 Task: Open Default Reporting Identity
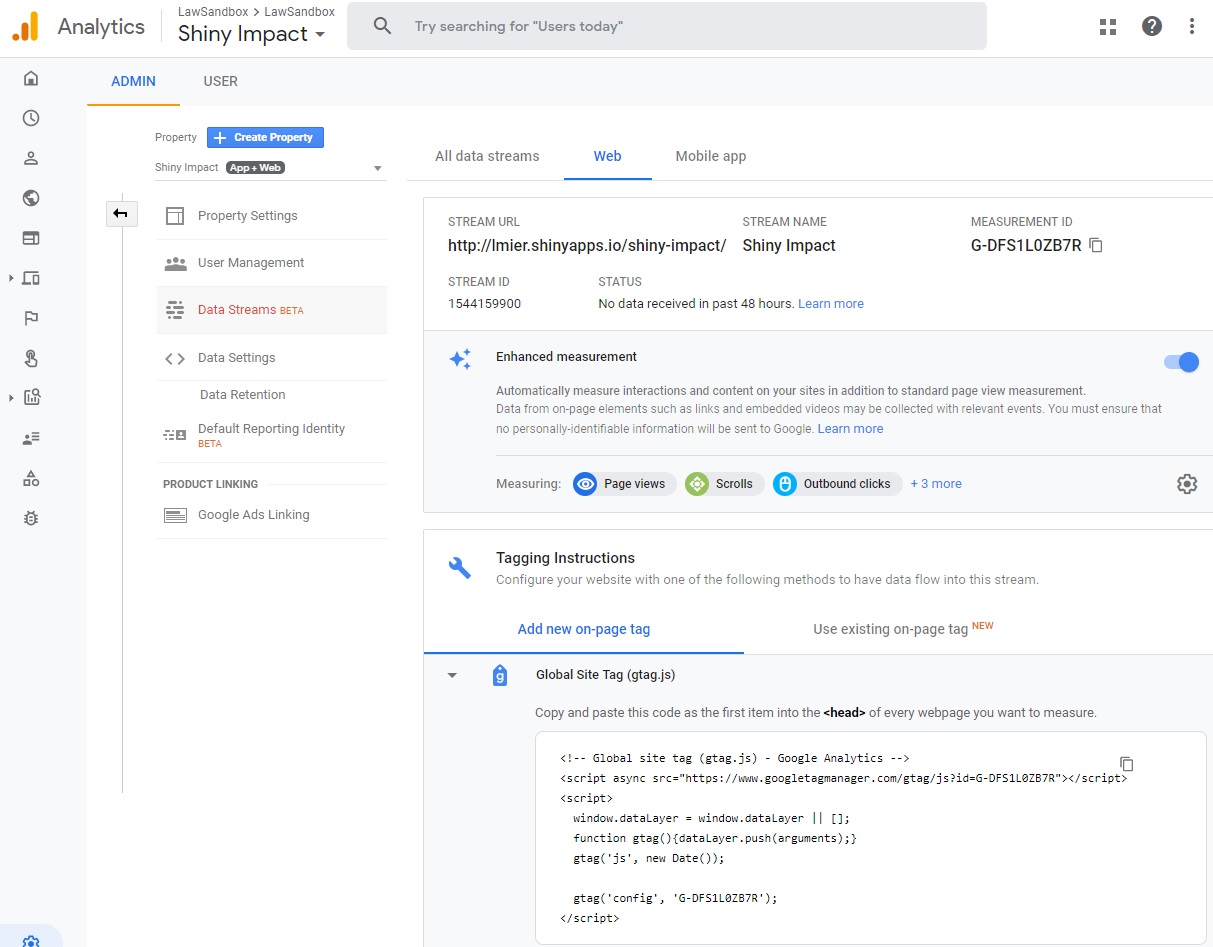272,435
